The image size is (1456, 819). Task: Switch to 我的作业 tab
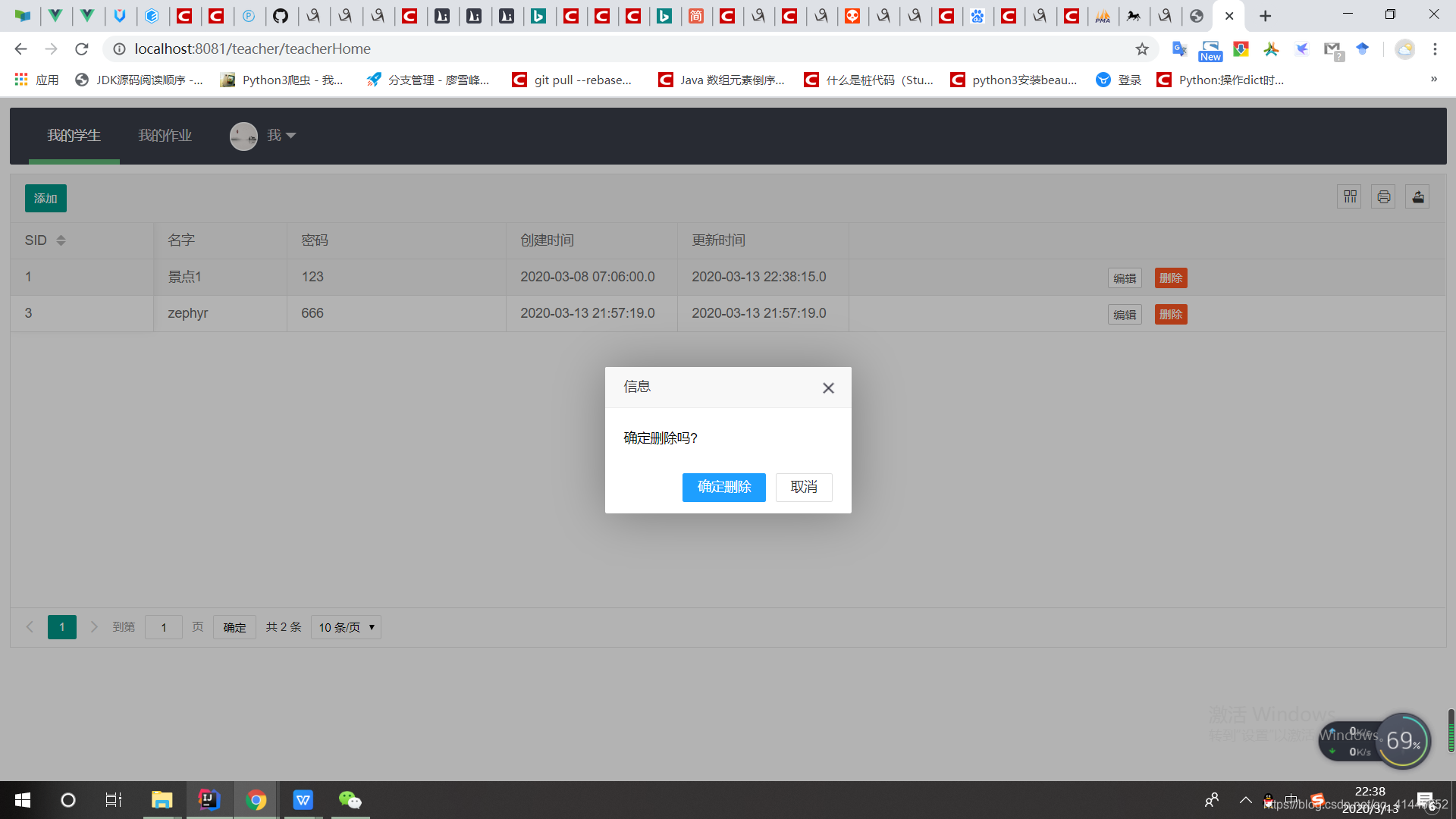point(165,136)
